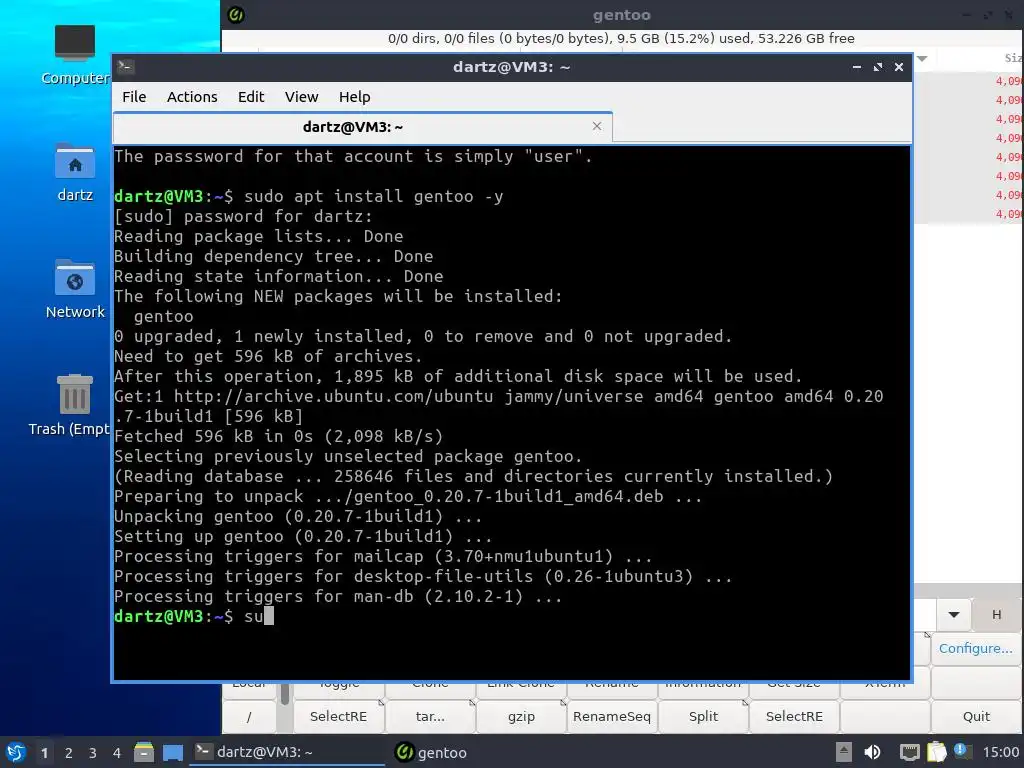Open the removable media eject tray icon
Viewport: 1024px width, 768px height.
coord(844,752)
